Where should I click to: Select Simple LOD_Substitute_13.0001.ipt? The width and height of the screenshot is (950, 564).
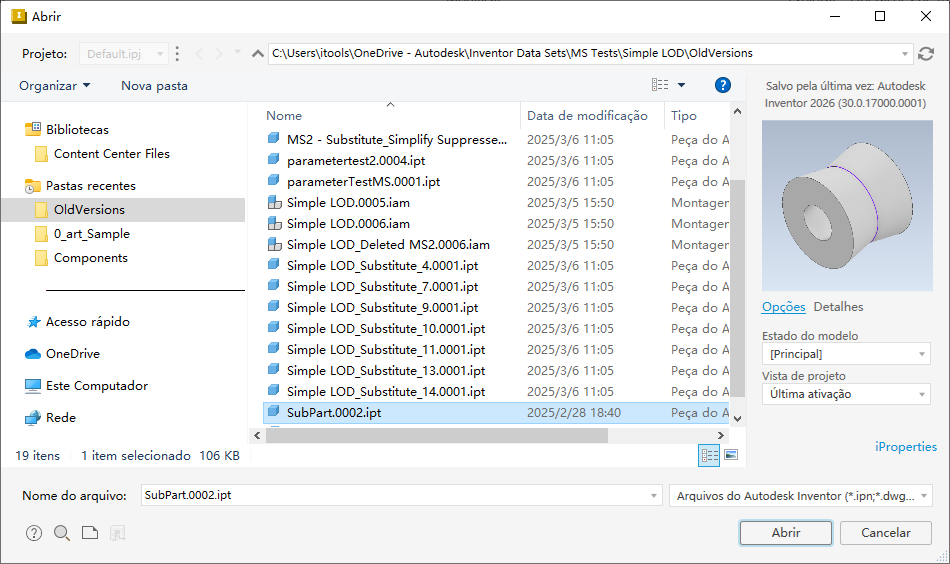click(386, 371)
